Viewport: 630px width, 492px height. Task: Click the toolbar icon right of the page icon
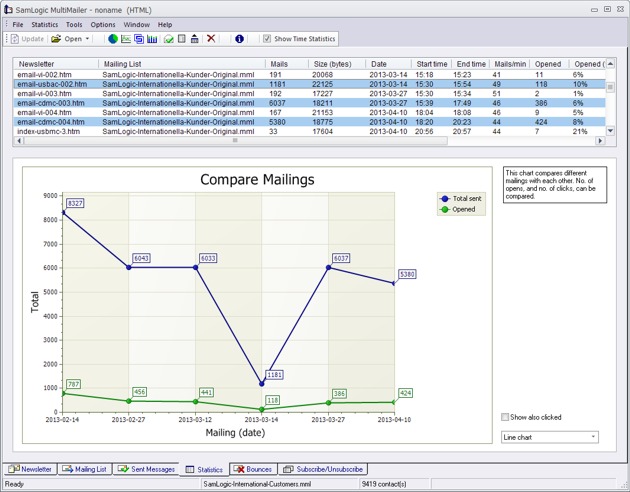194,39
